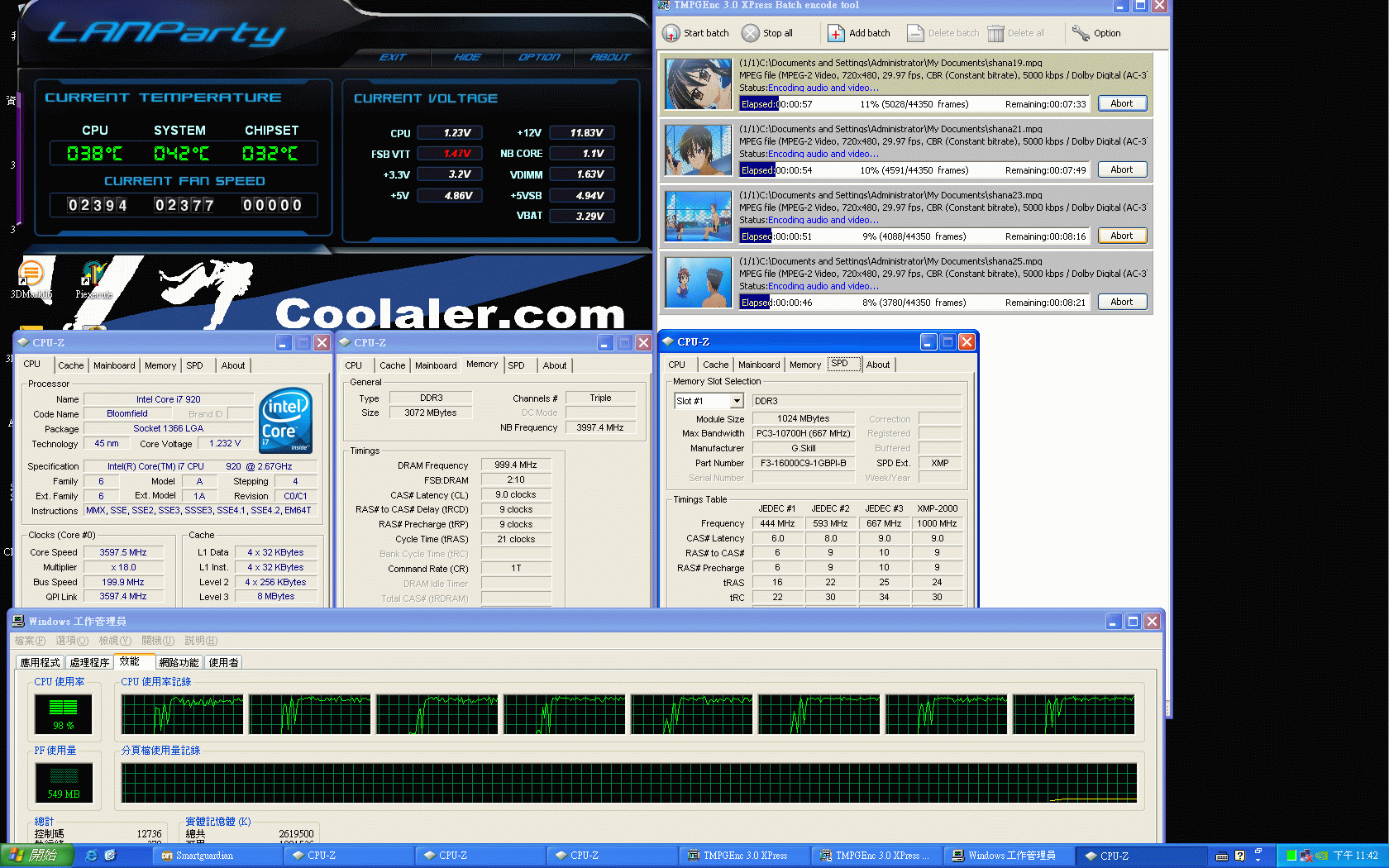Open the Slot #1 dropdown in CPU-Z SPD
Screen dimensions: 1389x868
tap(737, 401)
